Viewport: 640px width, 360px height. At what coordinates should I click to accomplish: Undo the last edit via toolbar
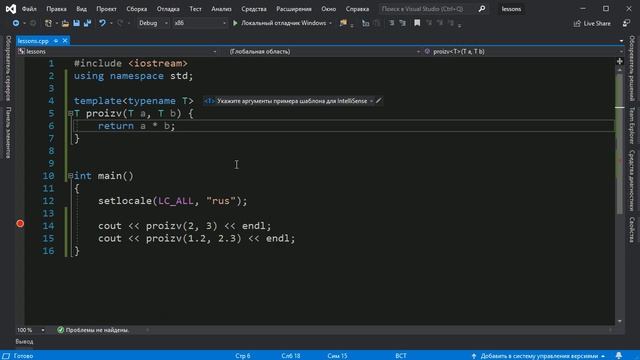click(102, 23)
